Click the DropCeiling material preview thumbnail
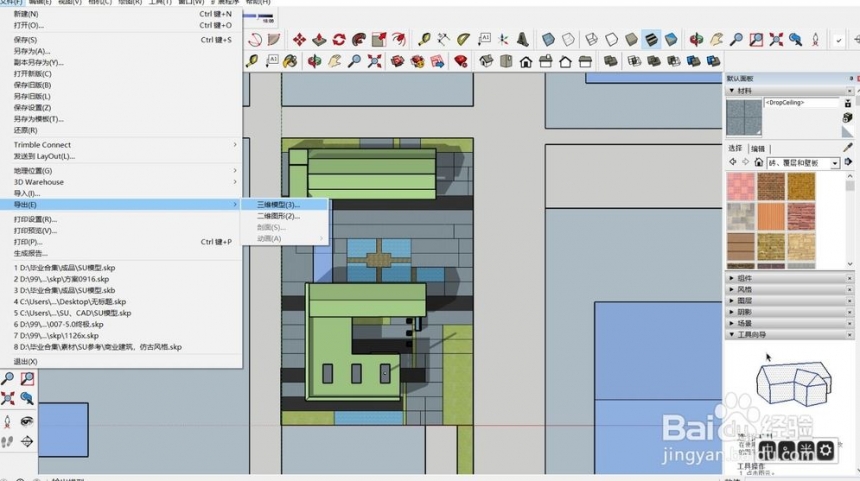The image size is (860, 481). (x=744, y=117)
